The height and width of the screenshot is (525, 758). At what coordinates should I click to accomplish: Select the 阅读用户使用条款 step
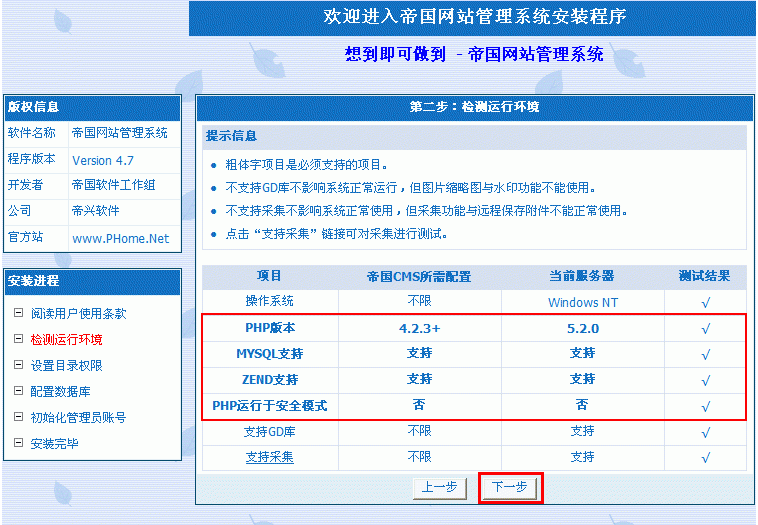click(x=78, y=314)
